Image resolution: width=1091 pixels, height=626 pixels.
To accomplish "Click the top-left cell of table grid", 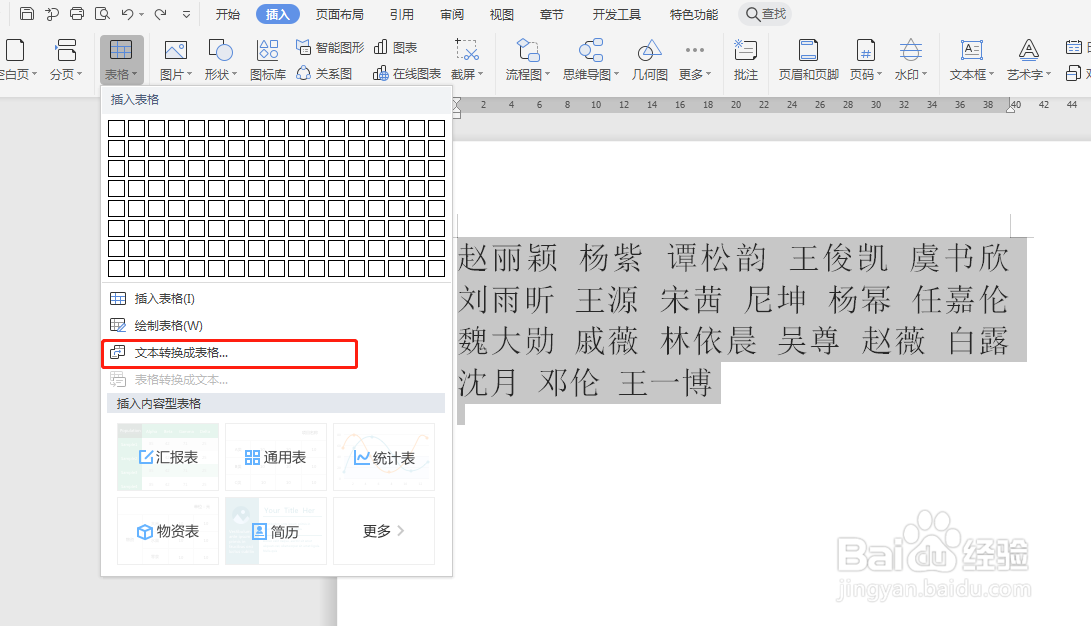I will point(116,128).
